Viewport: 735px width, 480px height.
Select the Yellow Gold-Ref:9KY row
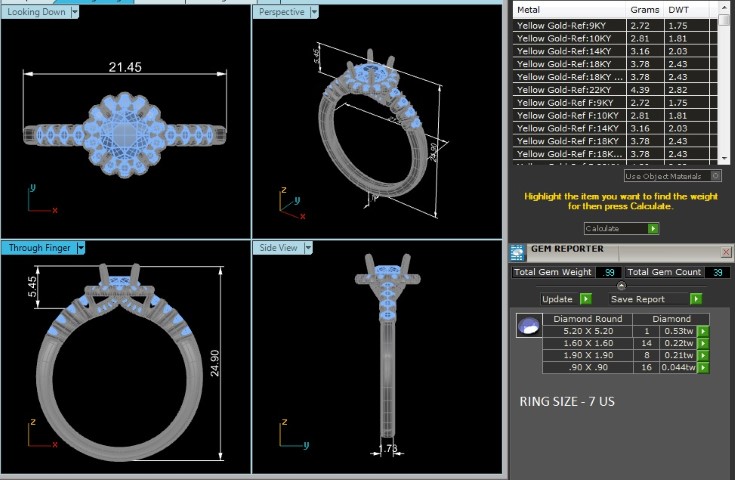[615, 25]
